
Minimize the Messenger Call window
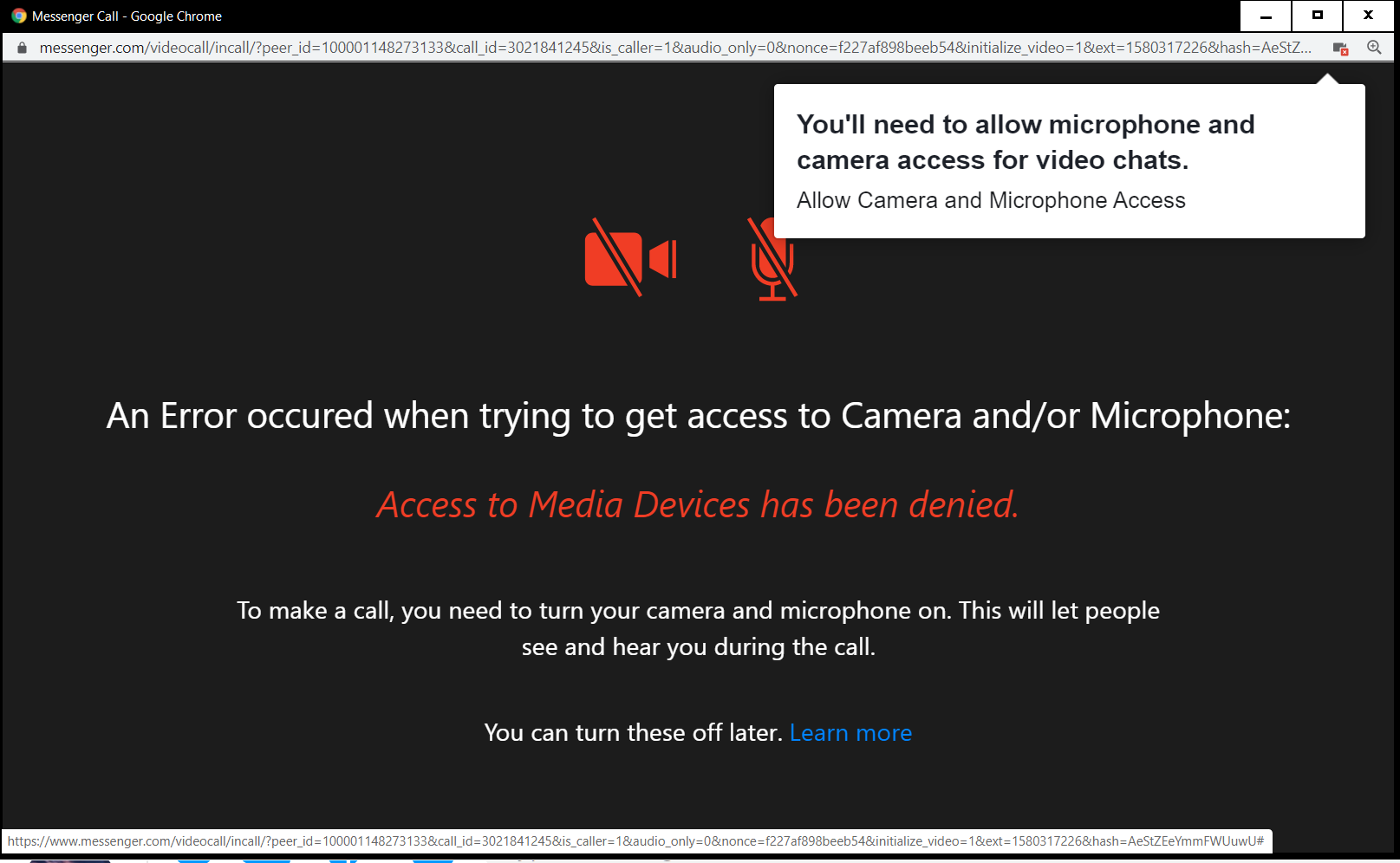point(1266,16)
